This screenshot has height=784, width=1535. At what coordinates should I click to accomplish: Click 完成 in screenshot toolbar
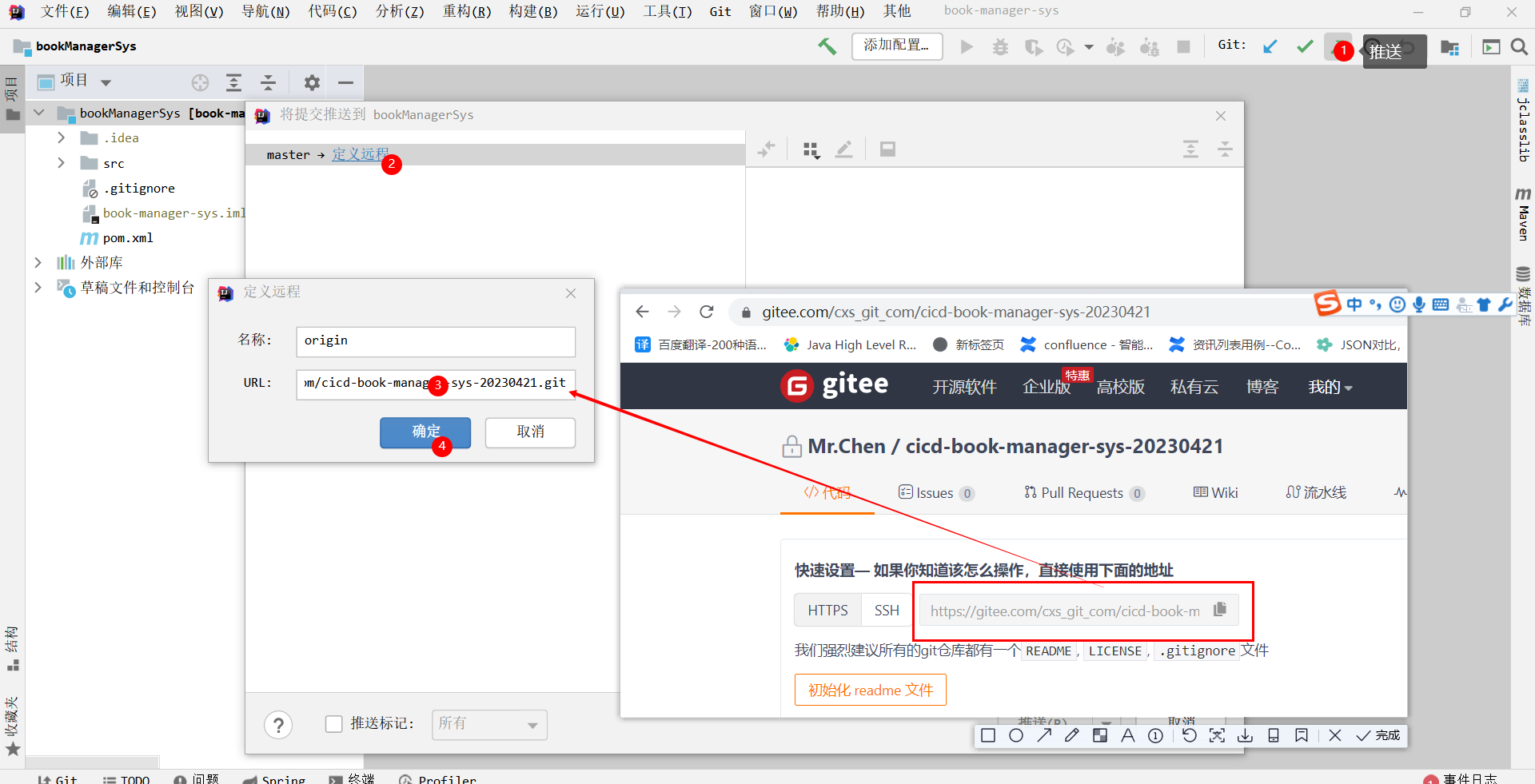1379,735
